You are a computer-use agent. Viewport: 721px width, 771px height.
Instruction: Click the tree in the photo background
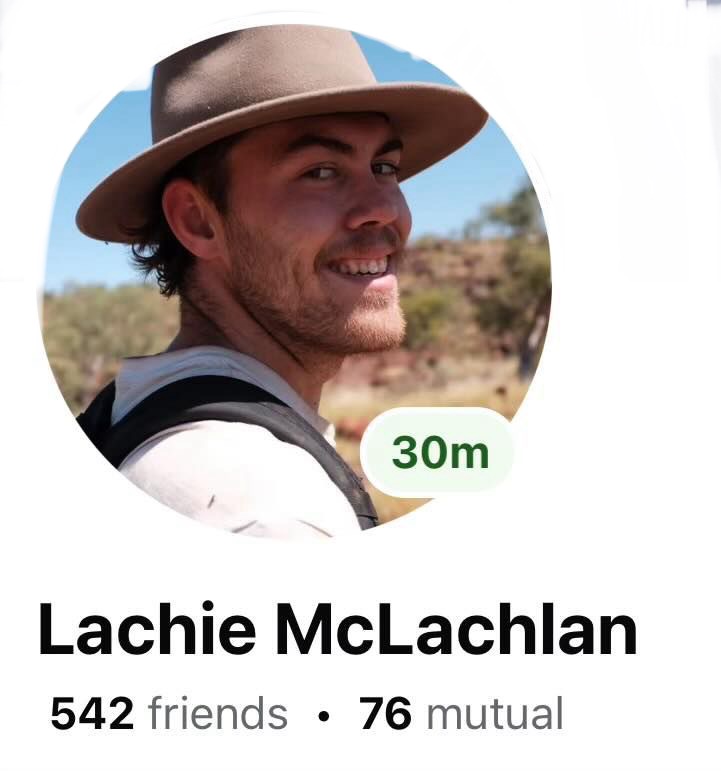coord(516,275)
